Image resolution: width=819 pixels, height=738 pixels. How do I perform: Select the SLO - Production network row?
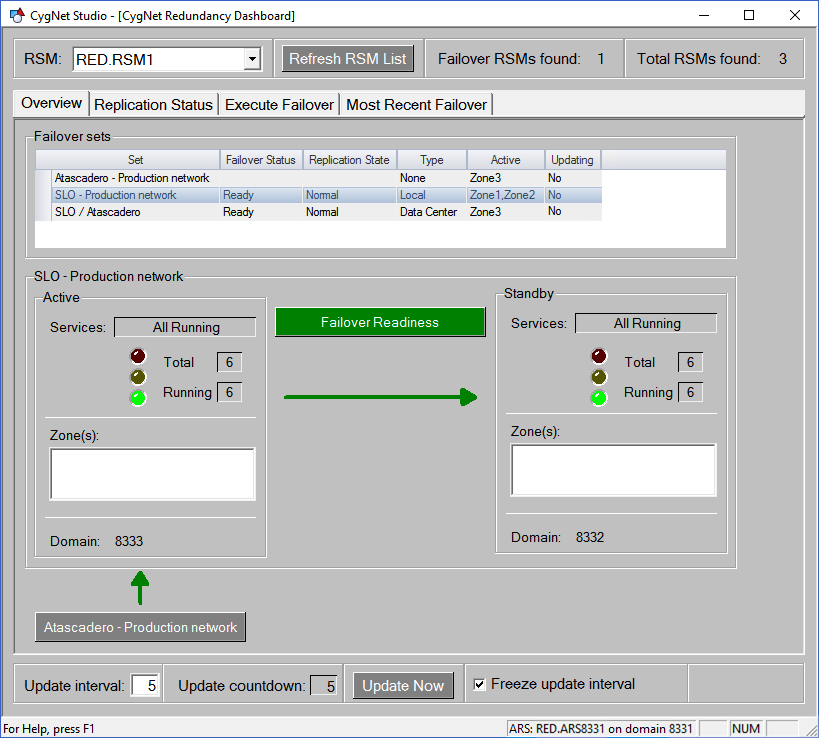(319, 195)
